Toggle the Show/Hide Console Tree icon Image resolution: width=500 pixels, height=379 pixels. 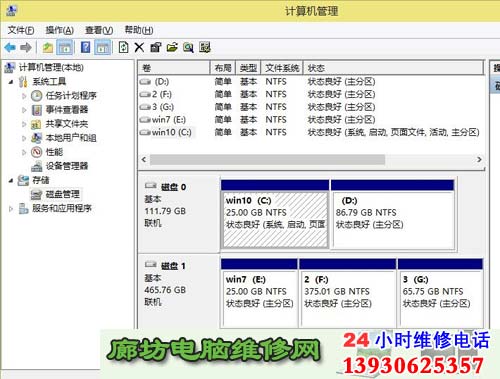pos(65,47)
